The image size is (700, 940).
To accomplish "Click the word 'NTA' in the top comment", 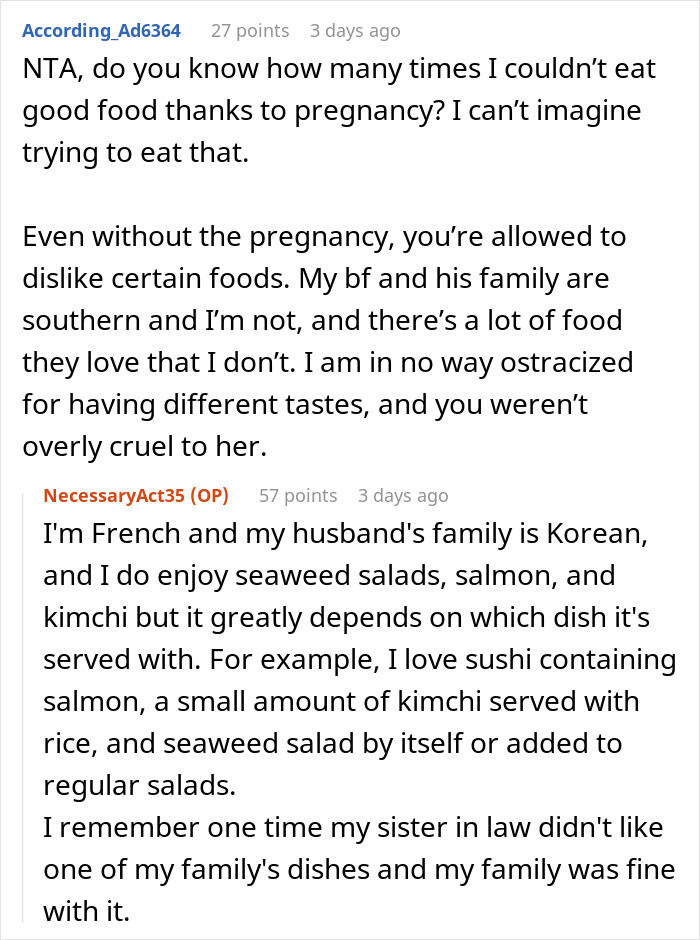I will [48, 70].
